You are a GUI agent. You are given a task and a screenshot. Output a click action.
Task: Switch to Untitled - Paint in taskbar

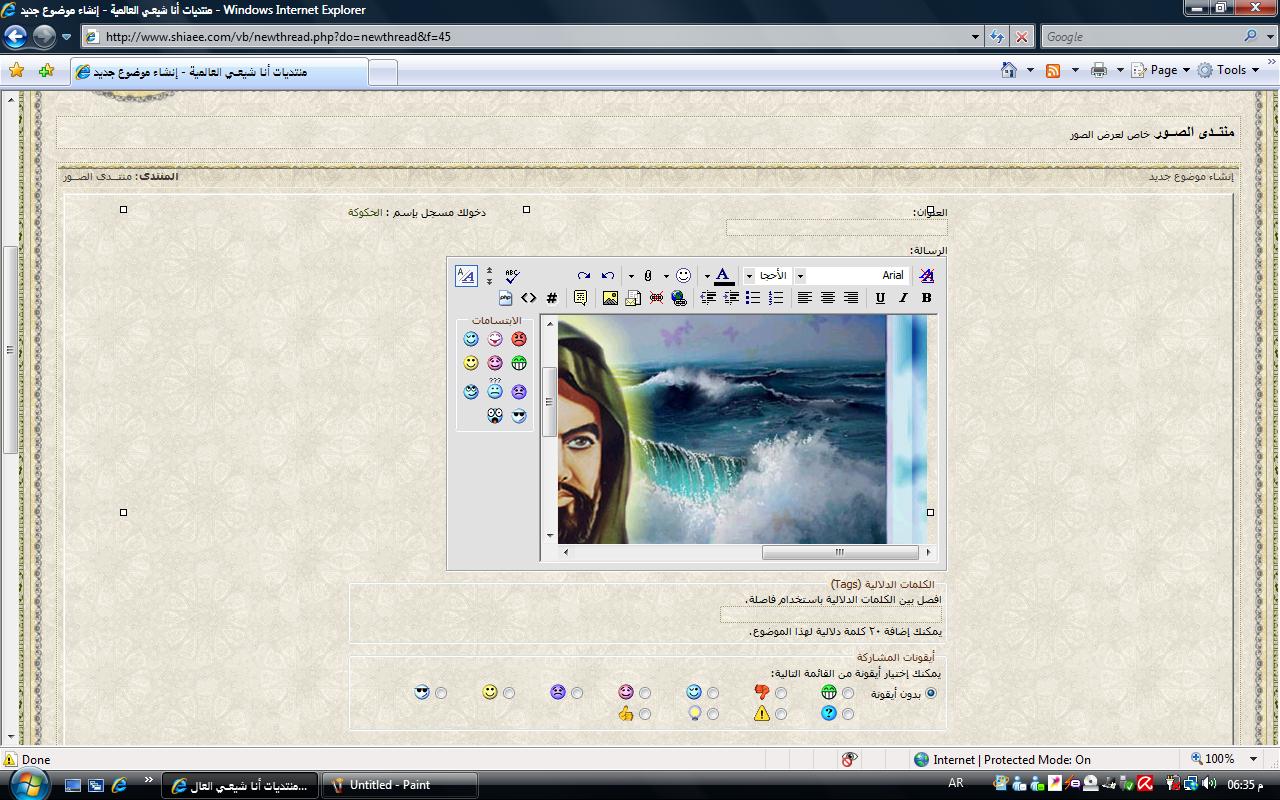pyautogui.click(x=399, y=785)
